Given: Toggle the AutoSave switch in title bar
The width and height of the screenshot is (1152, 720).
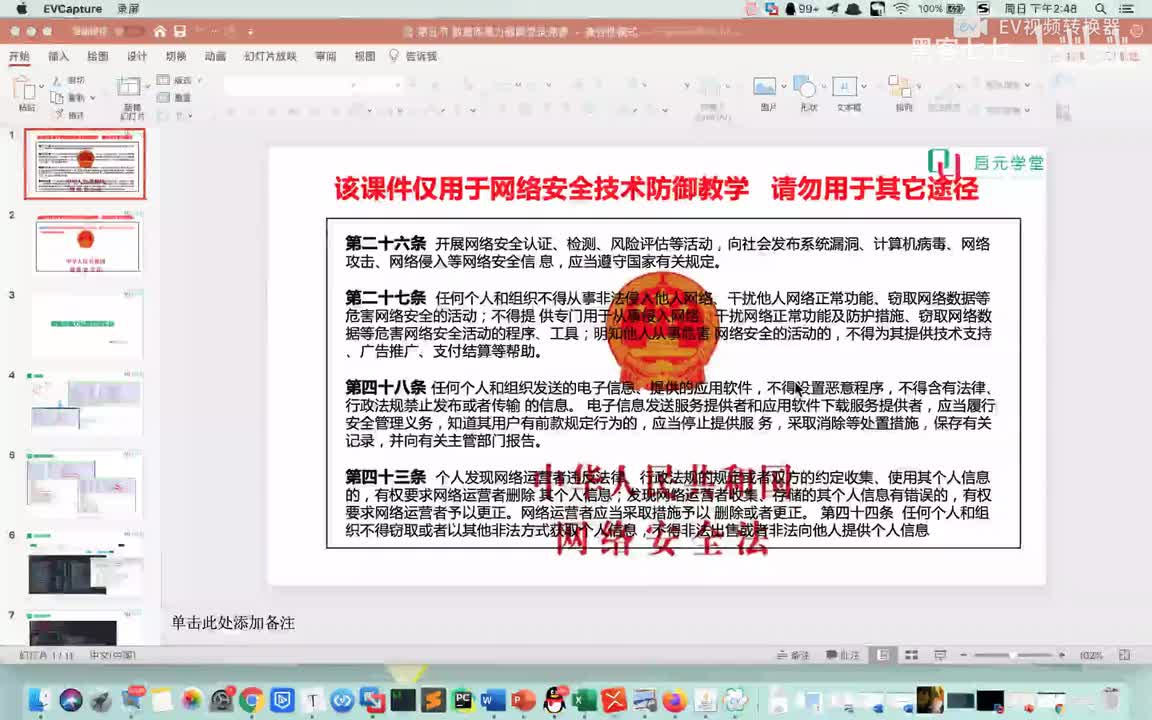Looking at the screenshot, I should 129,32.
